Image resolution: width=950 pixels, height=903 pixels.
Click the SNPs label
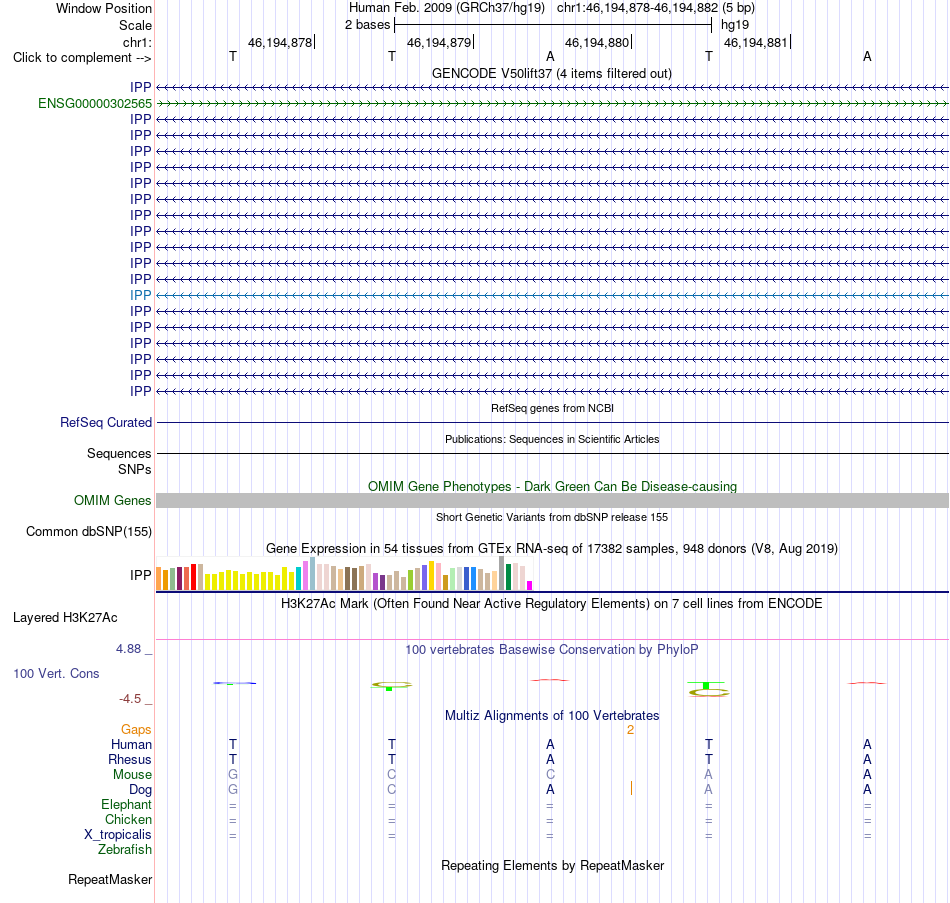pyautogui.click(x=135, y=470)
